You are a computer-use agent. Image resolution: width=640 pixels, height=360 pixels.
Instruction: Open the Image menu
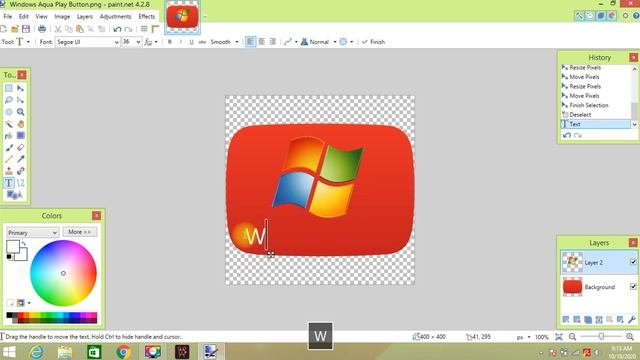tap(62, 16)
